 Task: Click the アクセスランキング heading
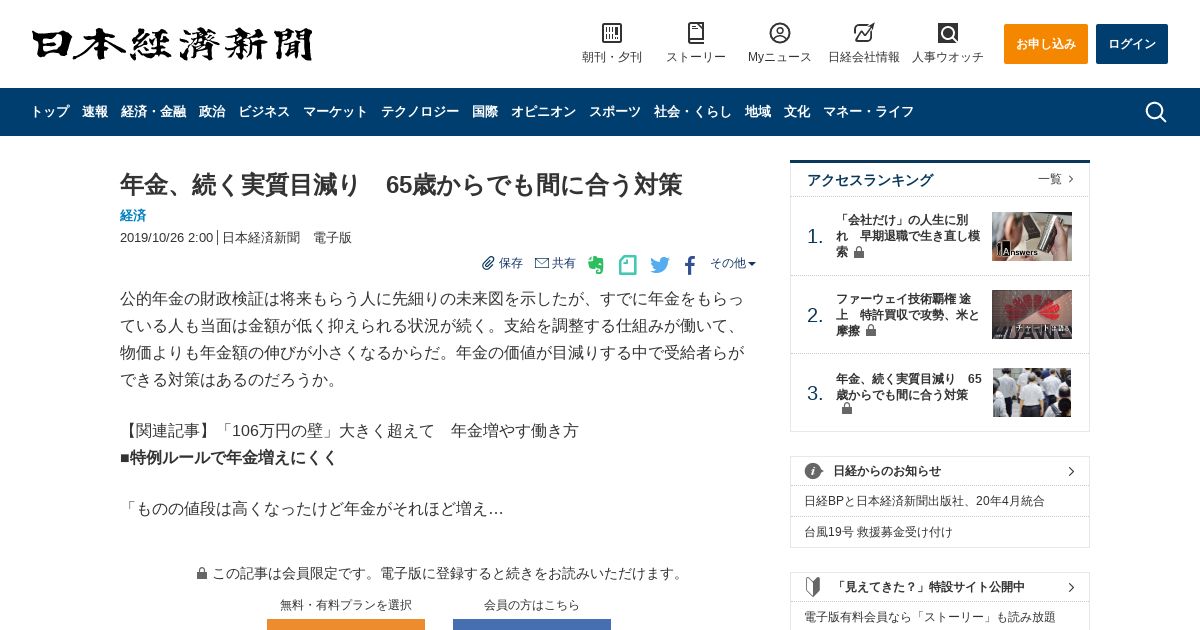[x=870, y=180]
